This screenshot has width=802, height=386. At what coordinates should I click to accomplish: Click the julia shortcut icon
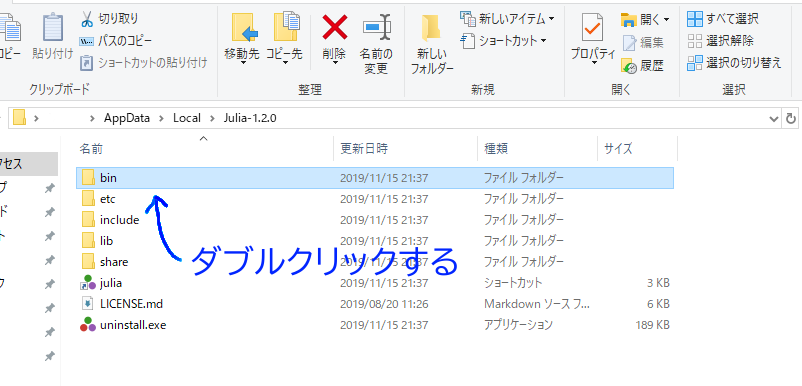pos(88,283)
